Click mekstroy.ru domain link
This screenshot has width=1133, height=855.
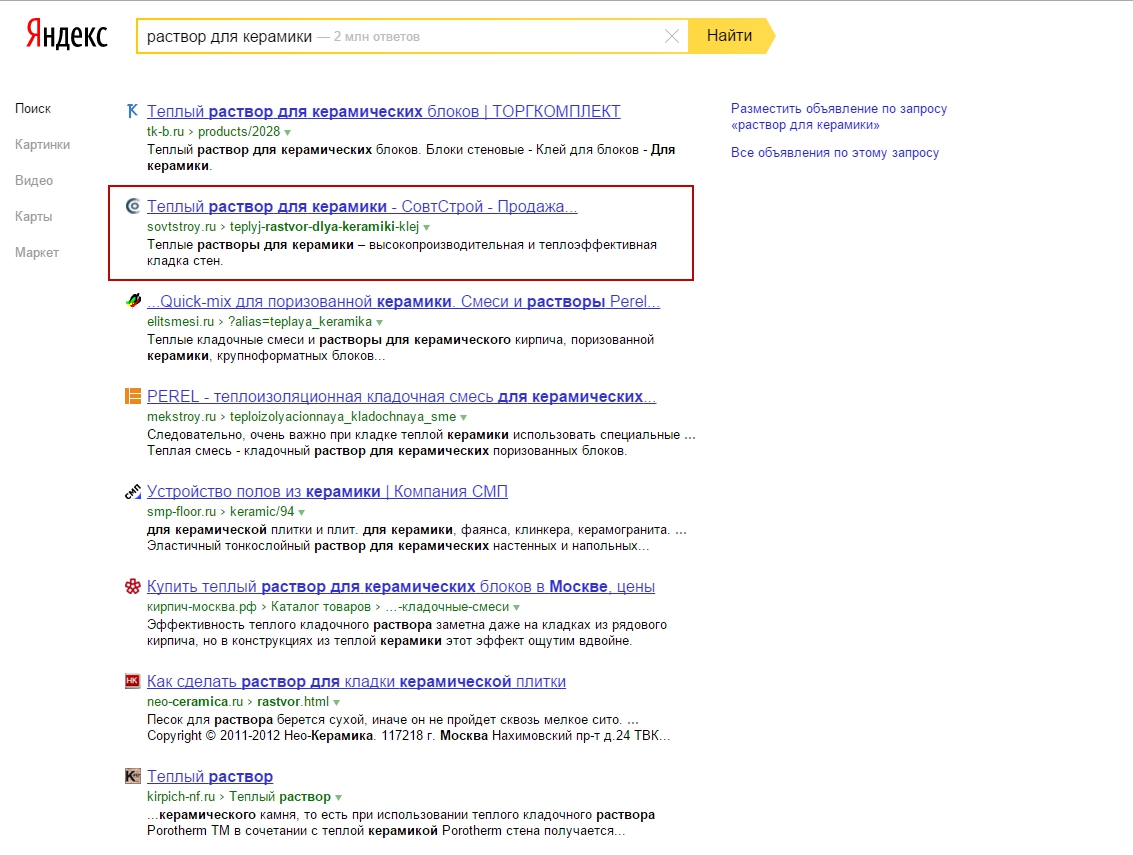(181, 417)
